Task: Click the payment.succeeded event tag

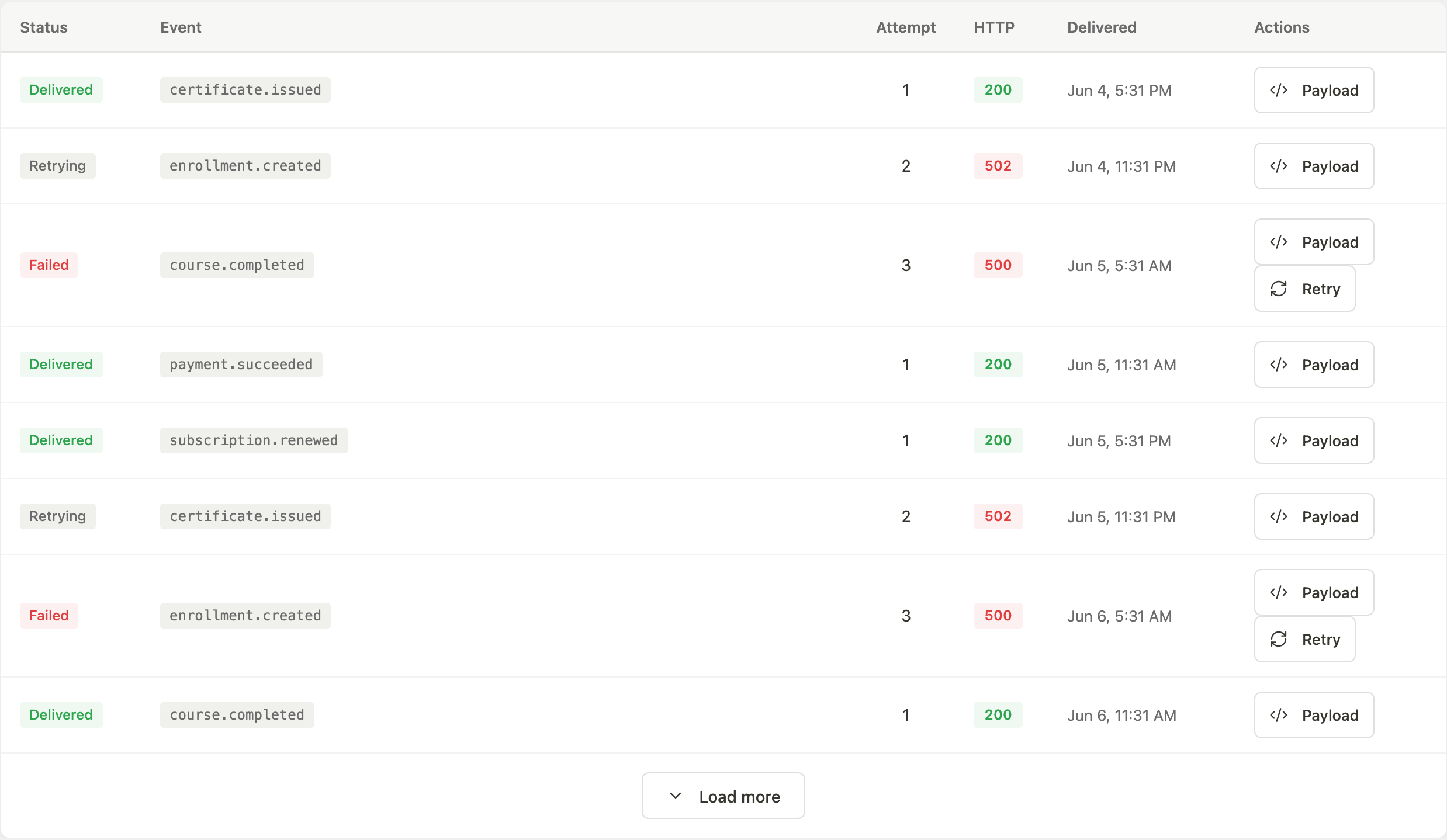Action: point(241,365)
